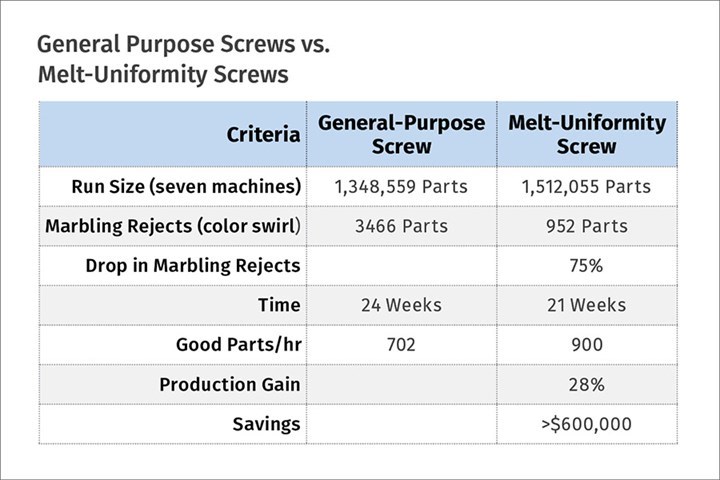Click the Good Parts/hr row label
Viewport: 720px width, 480px height.
point(238,344)
